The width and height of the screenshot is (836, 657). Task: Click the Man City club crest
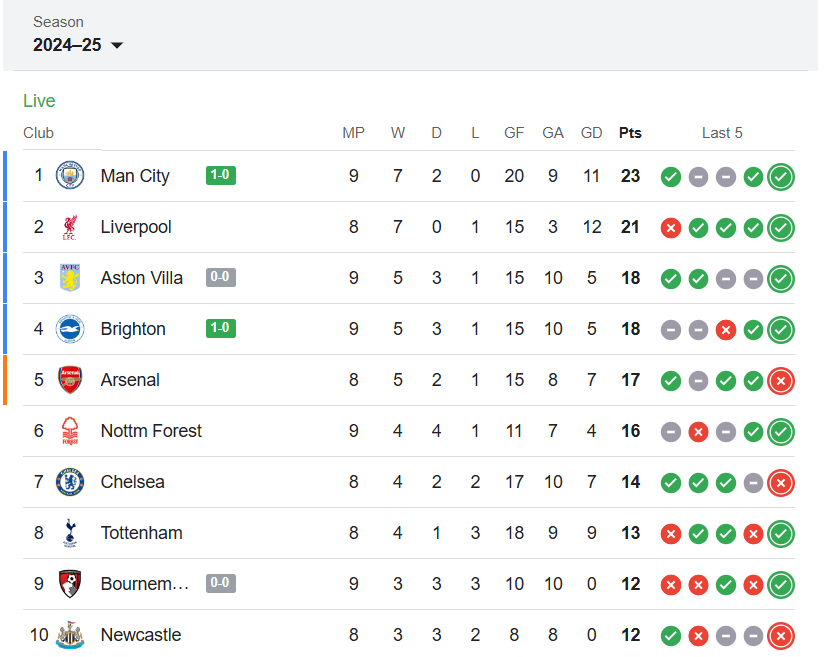[x=70, y=176]
